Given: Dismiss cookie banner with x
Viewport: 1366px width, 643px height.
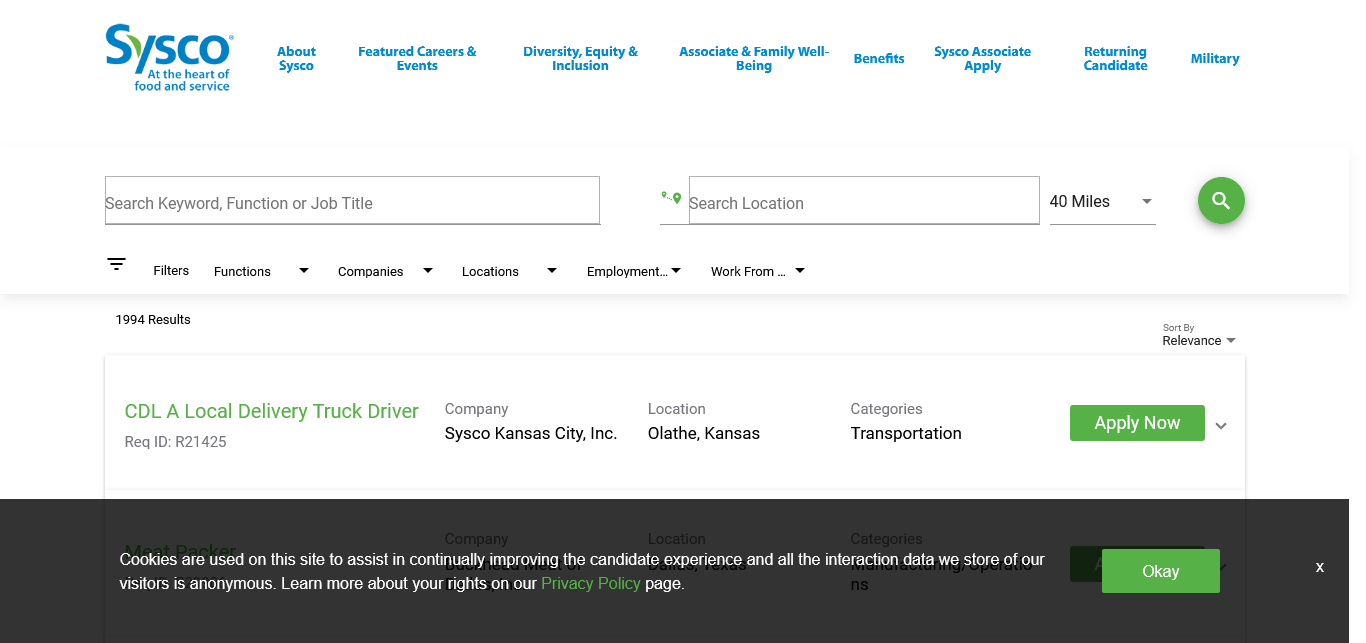Looking at the screenshot, I should point(1319,567).
